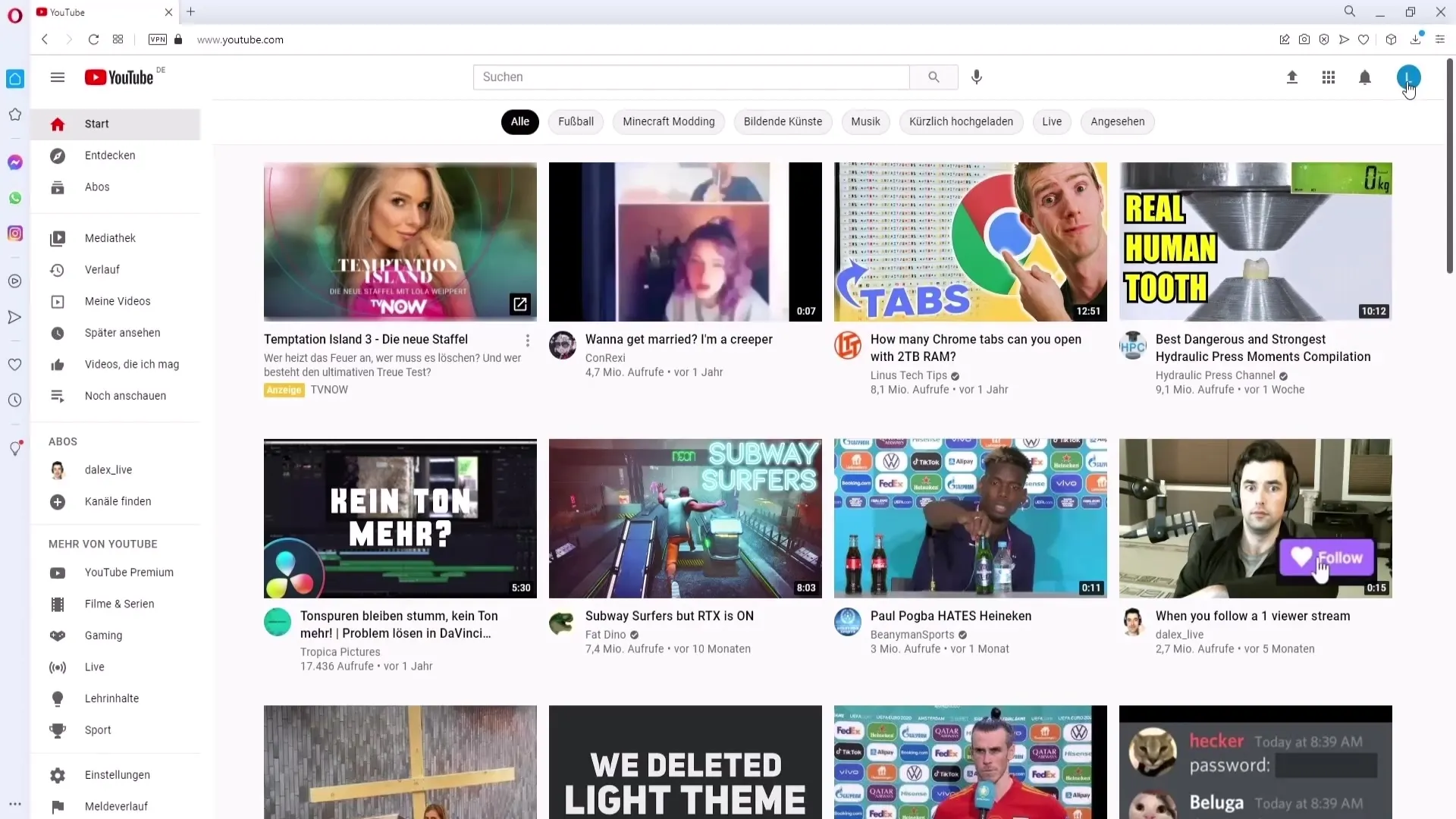Image resolution: width=1456 pixels, height=819 pixels.
Task: Select the Minecraft Modding chip
Action: point(669,121)
